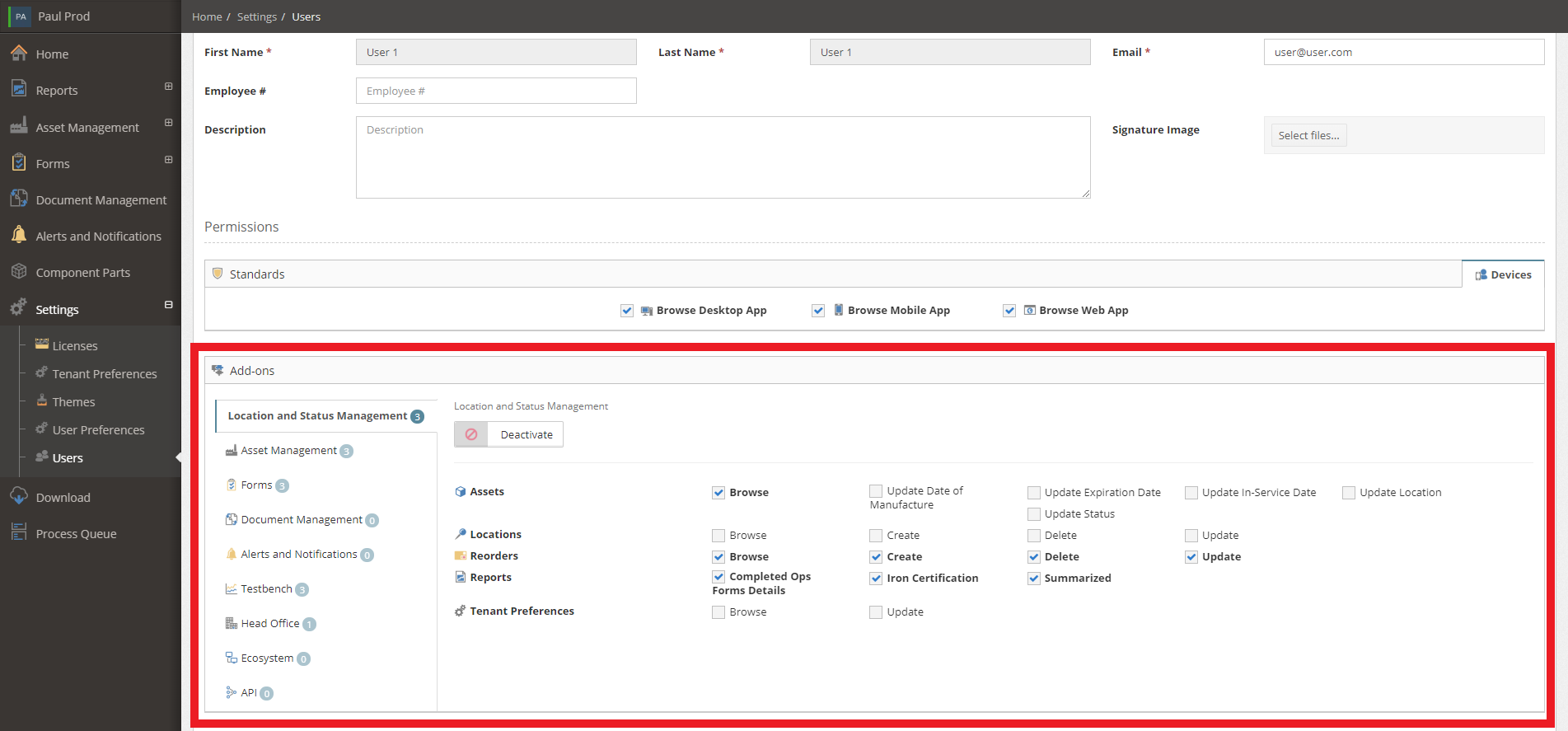Open the Testbench add-on tab

tap(267, 589)
